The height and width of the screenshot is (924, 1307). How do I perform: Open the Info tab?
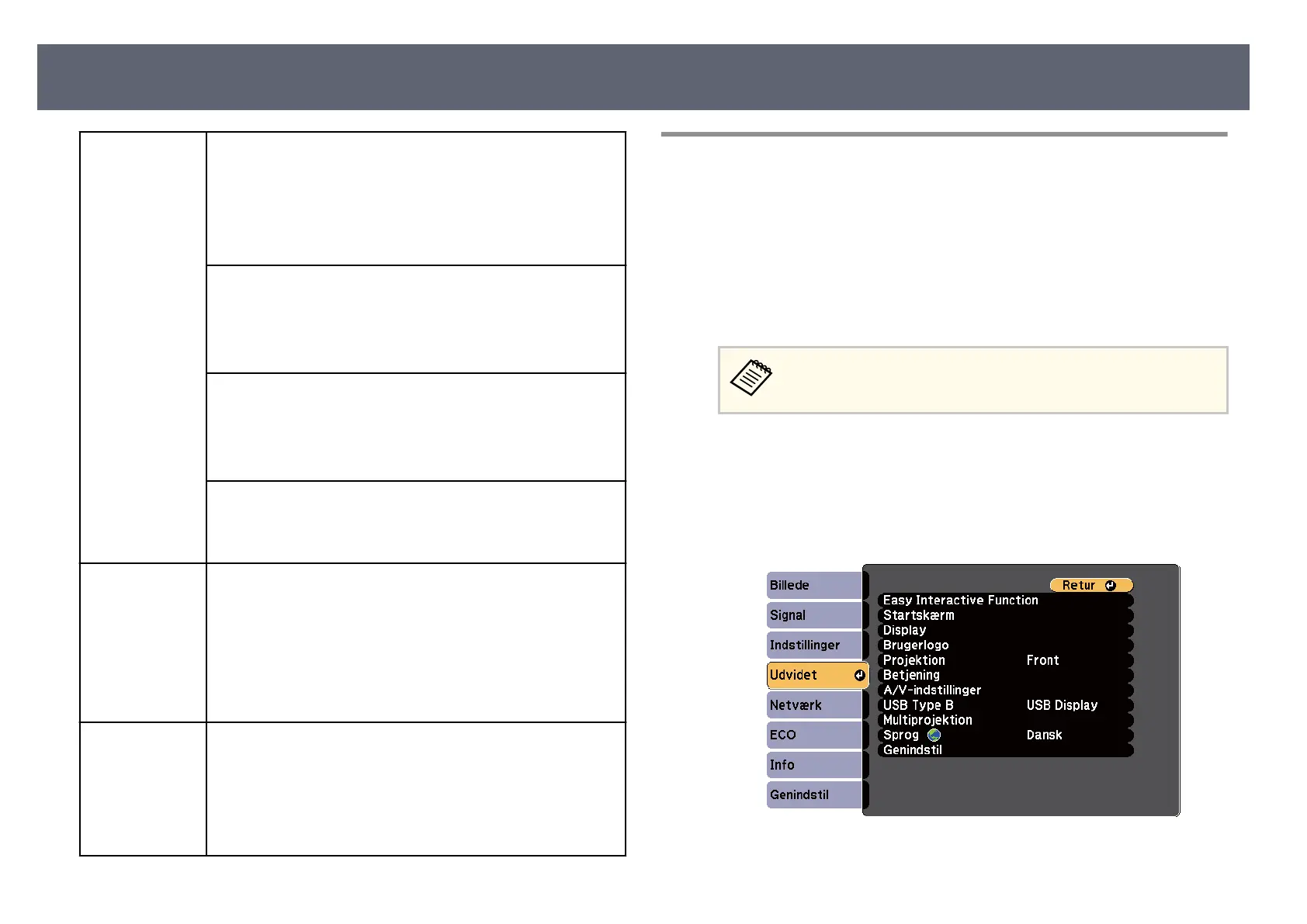pos(813,765)
